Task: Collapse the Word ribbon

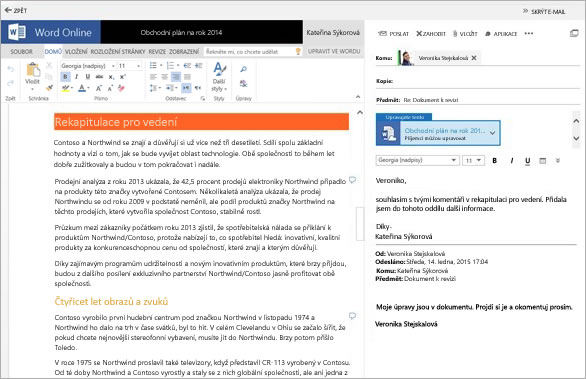Action: pos(358,97)
